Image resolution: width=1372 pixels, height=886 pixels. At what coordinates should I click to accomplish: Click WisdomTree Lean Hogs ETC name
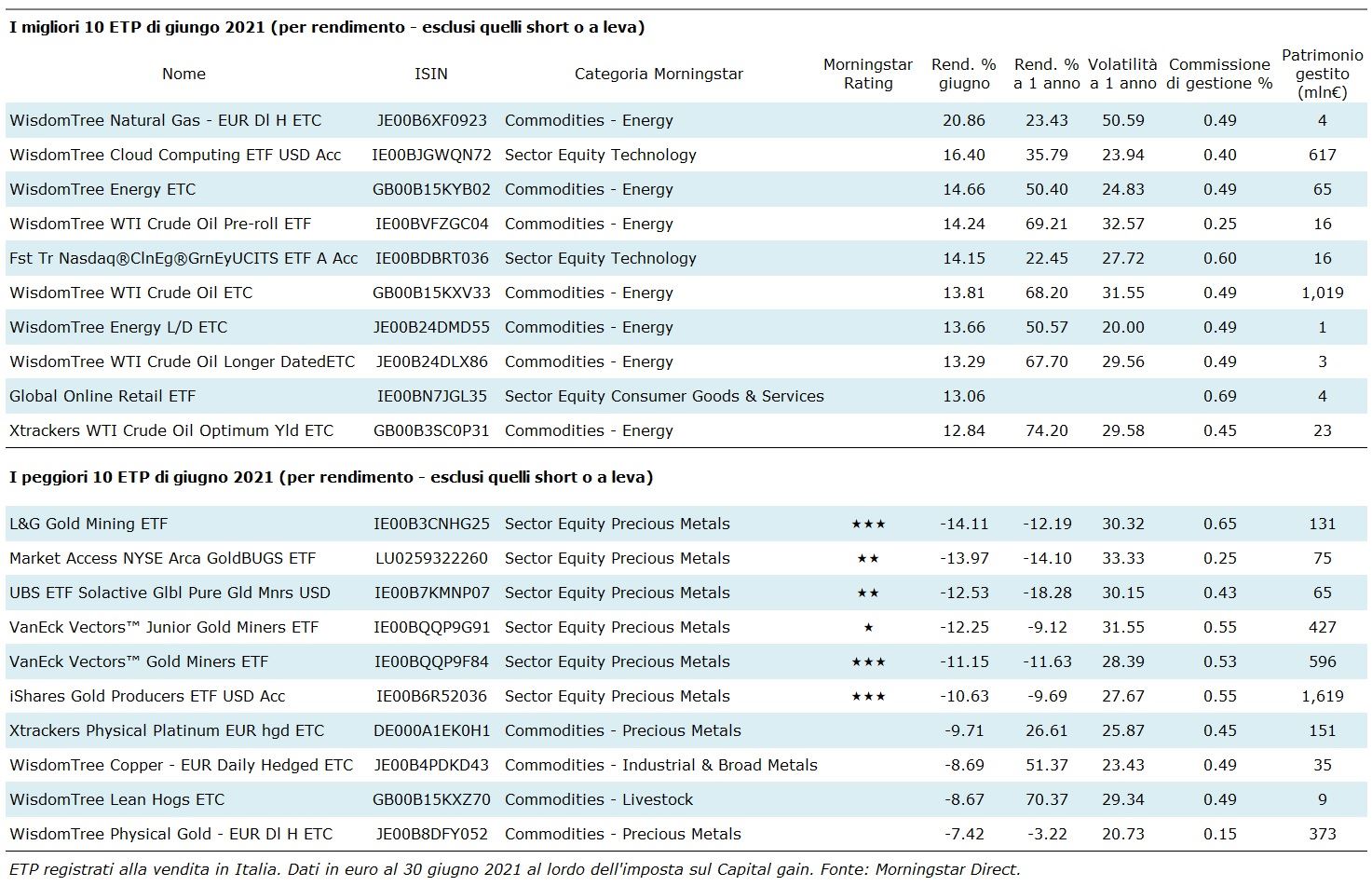(116, 799)
